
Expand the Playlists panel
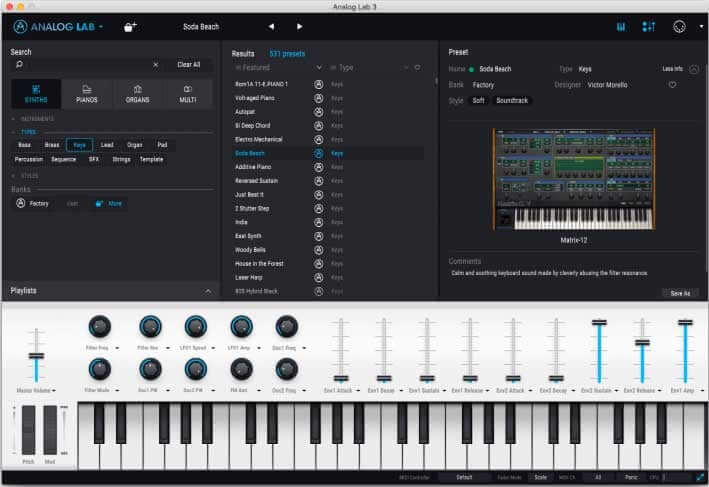pyautogui.click(x=208, y=290)
